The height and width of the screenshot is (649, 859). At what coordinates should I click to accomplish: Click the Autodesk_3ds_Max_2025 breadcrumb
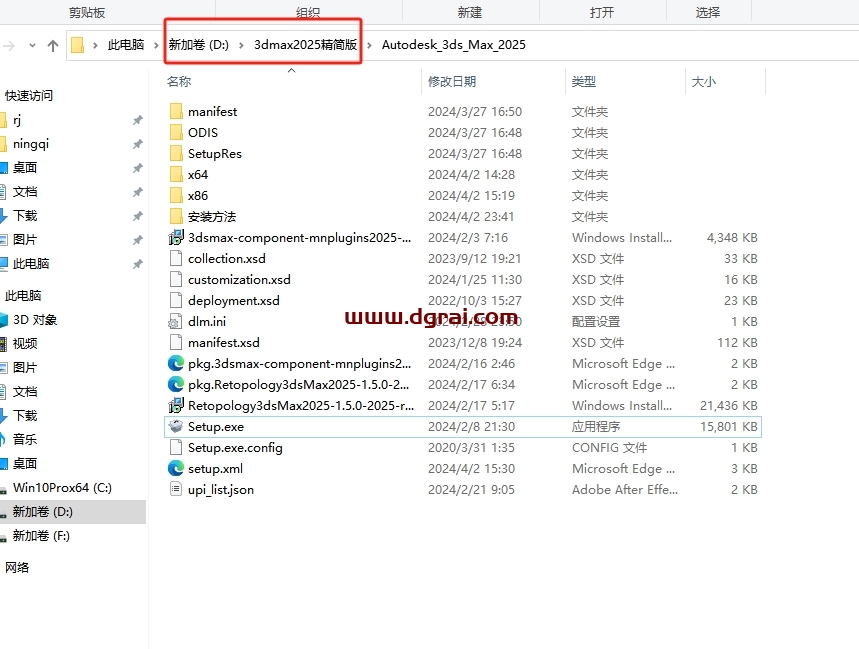(x=454, y=45)
